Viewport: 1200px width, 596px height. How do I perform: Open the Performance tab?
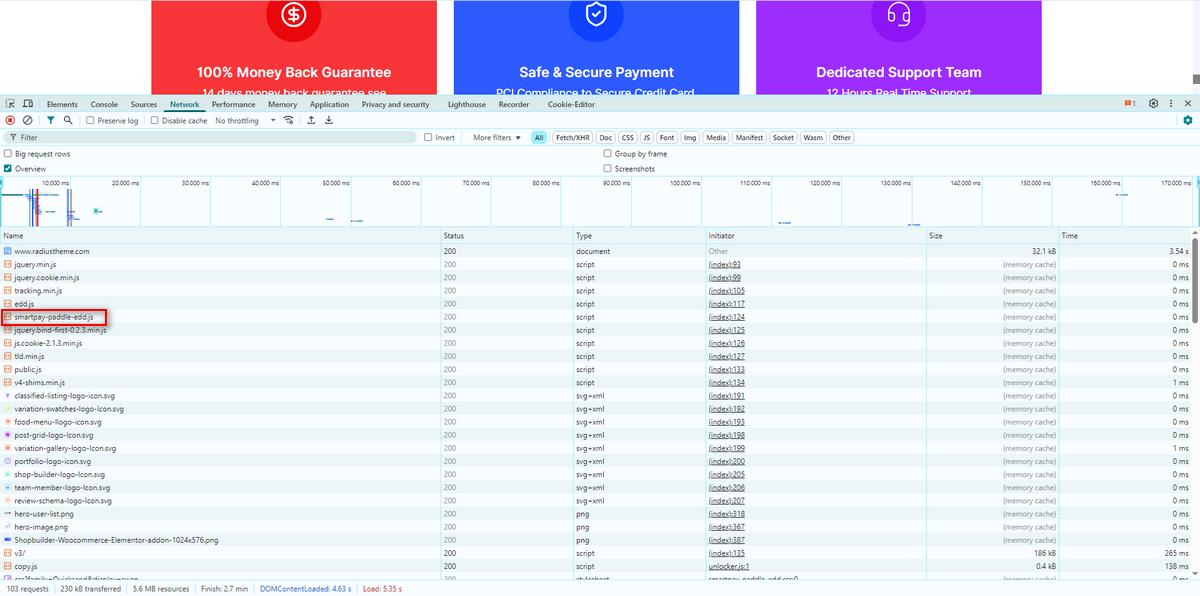(233, 104)
